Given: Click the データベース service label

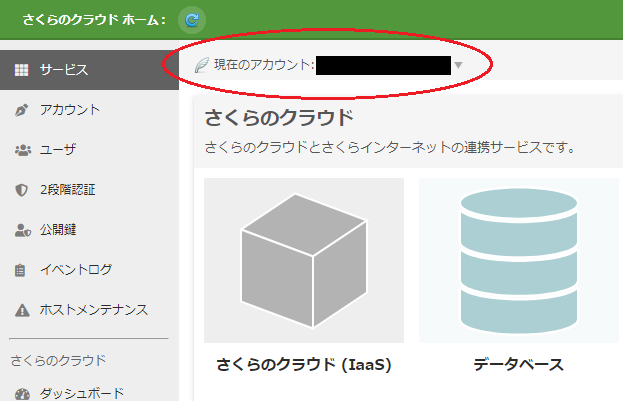Looking at the screenshot, I should (x=518, y=365).
